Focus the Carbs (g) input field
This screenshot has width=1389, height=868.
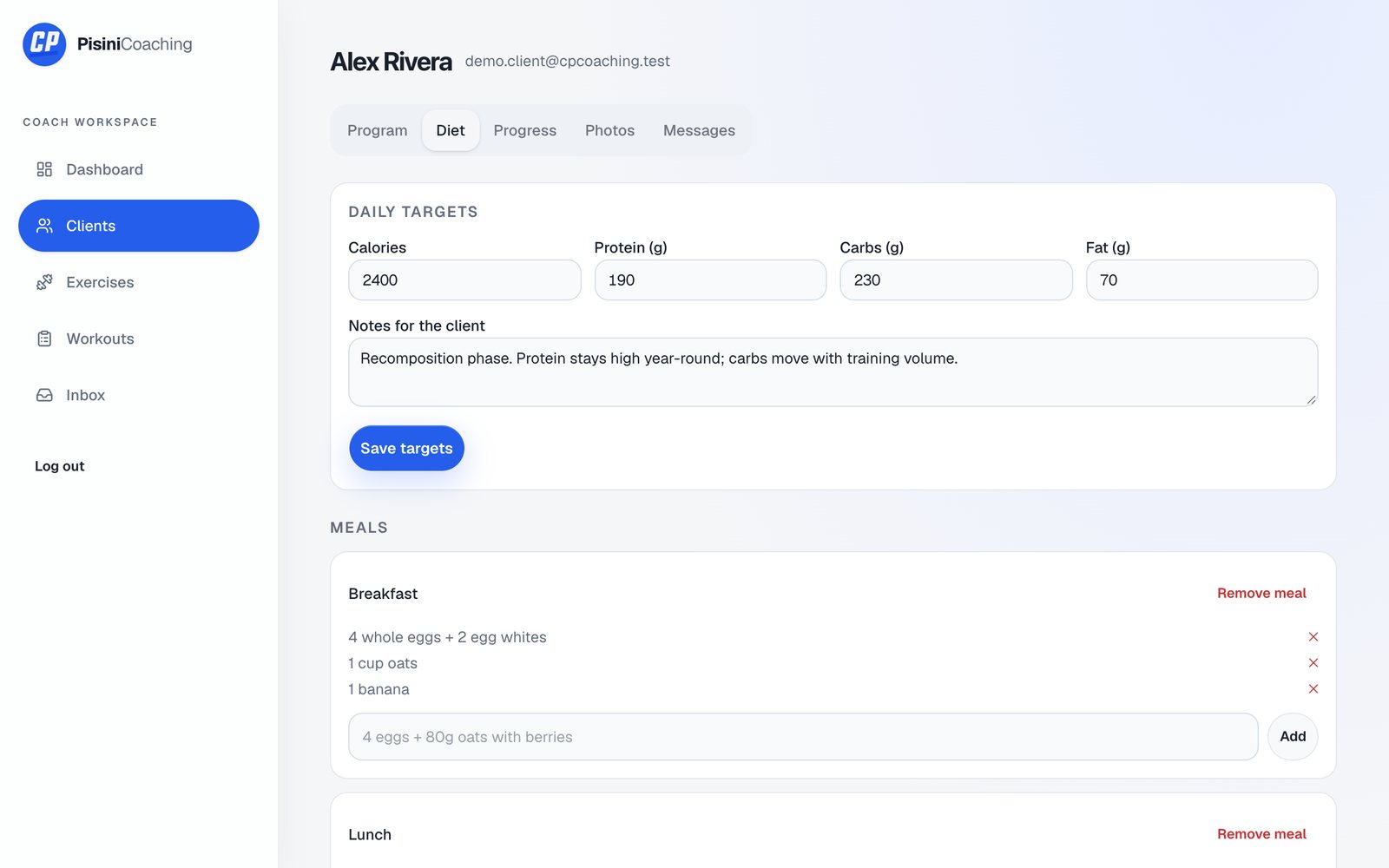pos(956,280)
